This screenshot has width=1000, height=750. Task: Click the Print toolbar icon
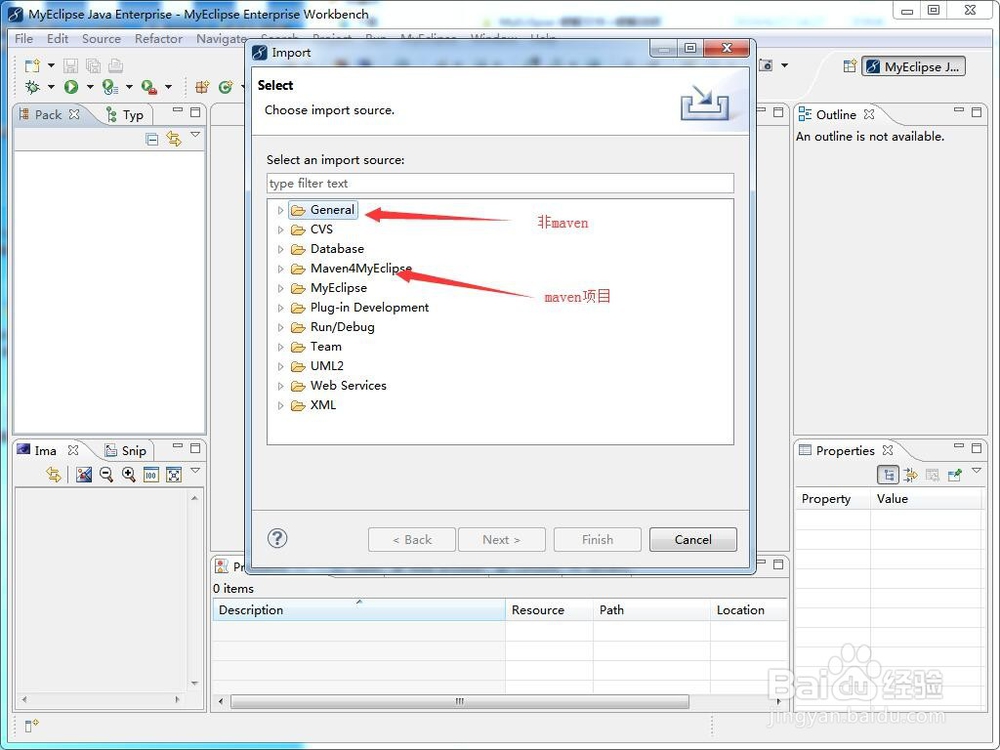tap(115, 66)
